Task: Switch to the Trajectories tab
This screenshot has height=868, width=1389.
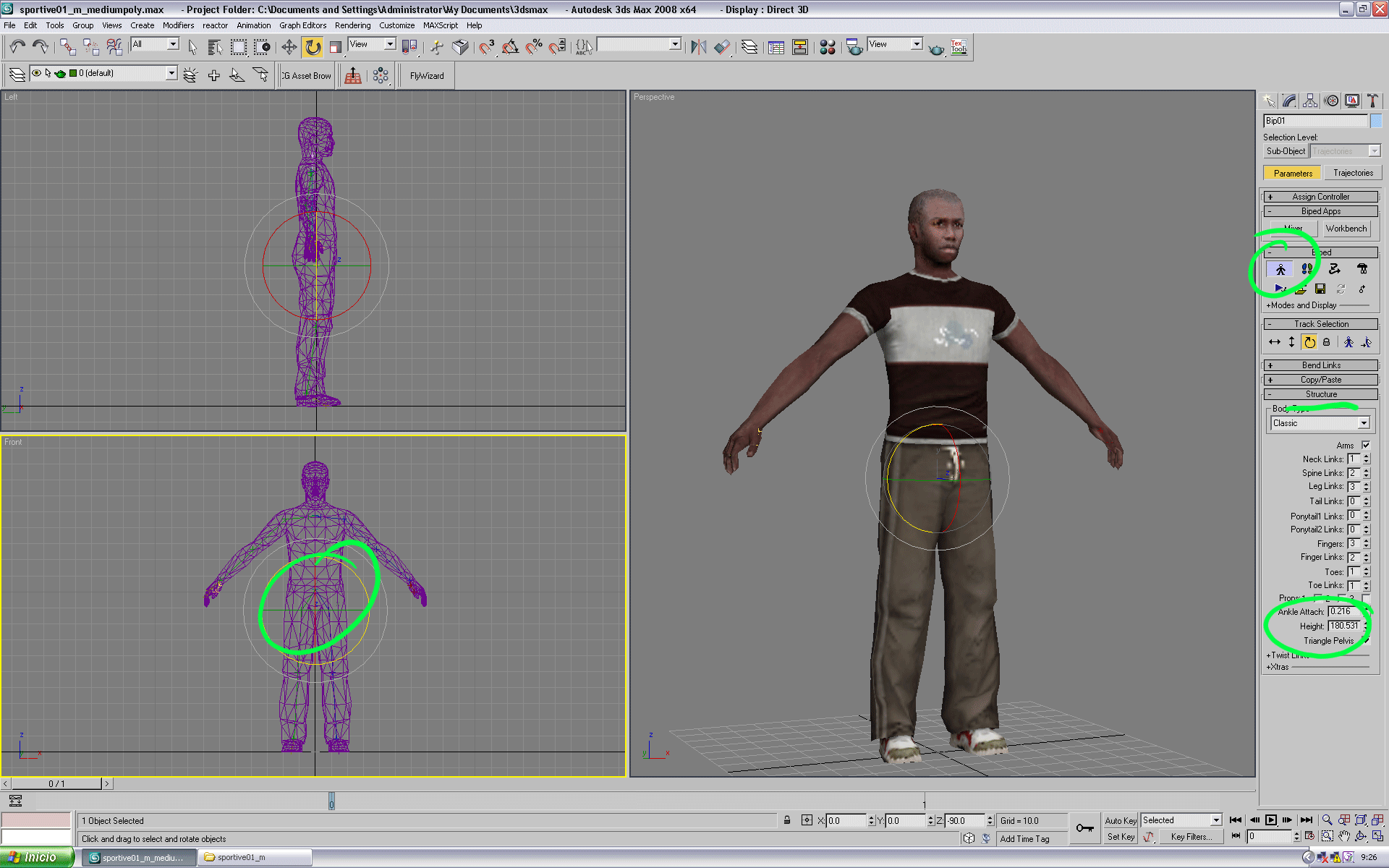Action: coord(1352,173)
